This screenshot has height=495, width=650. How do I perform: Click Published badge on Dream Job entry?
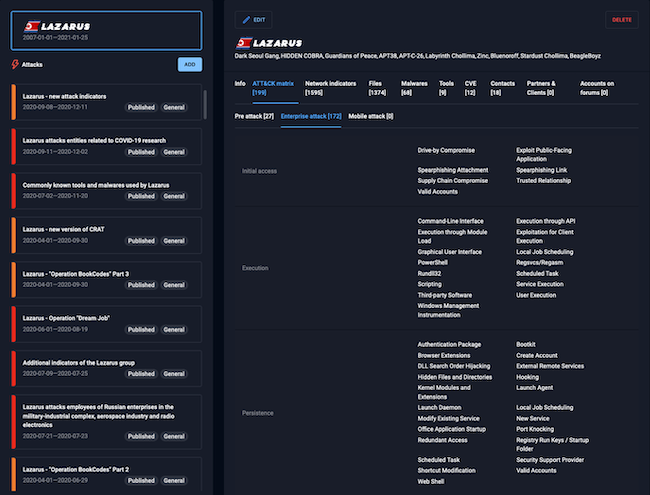pyautogui.click(x=141, y=330)
